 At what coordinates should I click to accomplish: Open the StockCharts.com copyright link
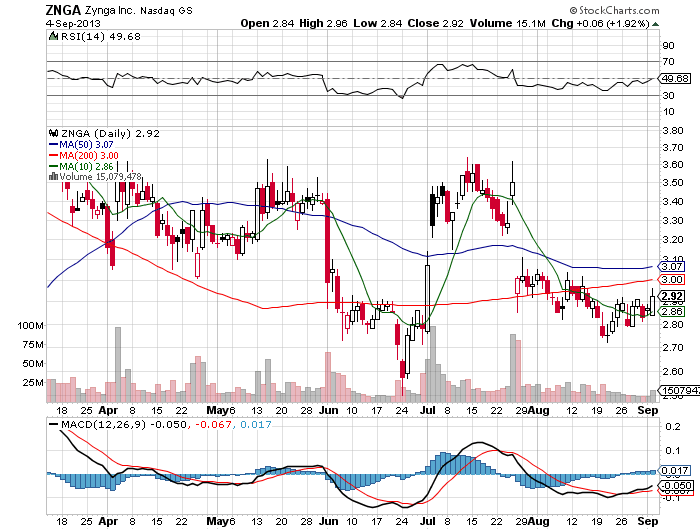click(x=614, y=10)
